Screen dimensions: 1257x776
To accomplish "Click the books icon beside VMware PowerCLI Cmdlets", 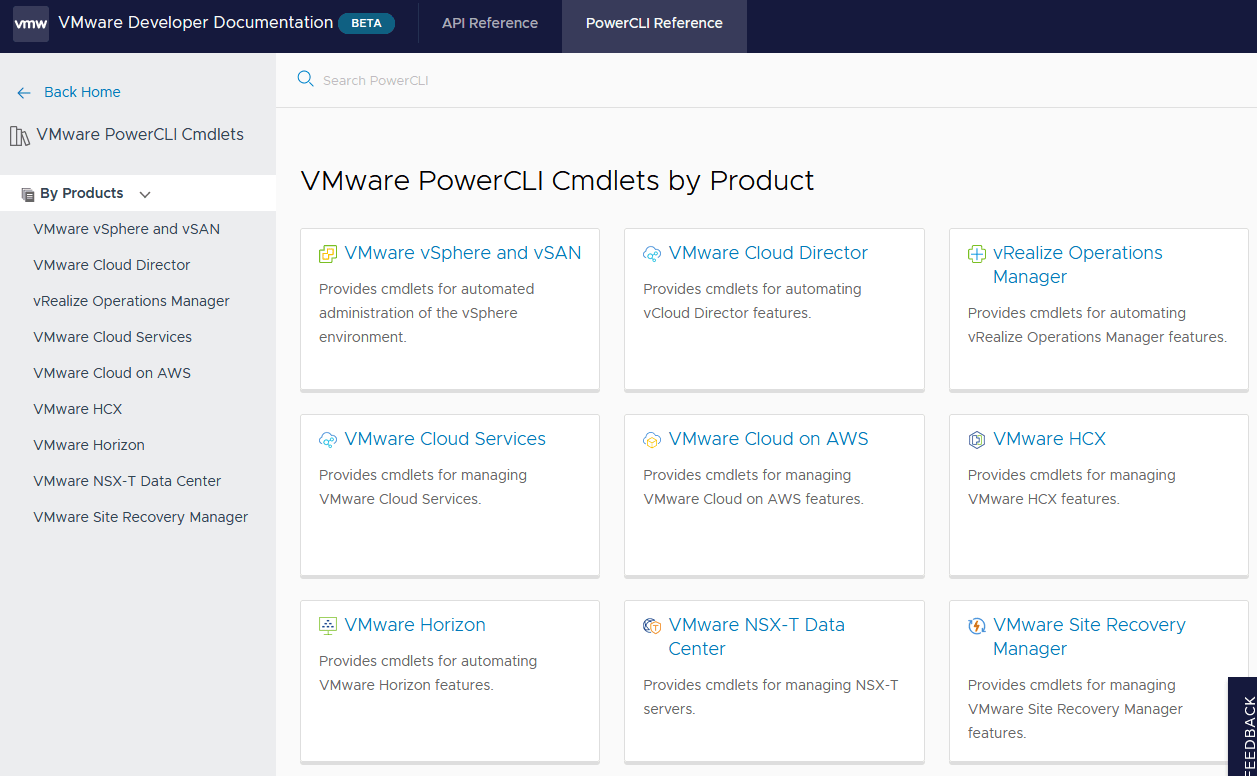I will coord(20,135).
